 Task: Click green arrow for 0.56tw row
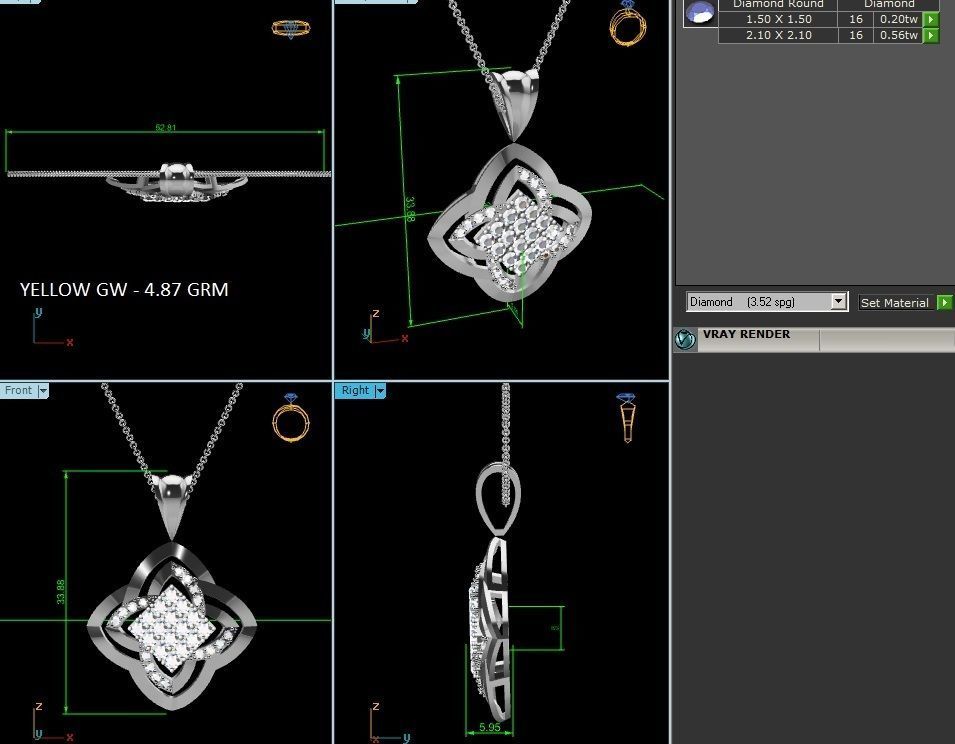(x=931, y=35)
